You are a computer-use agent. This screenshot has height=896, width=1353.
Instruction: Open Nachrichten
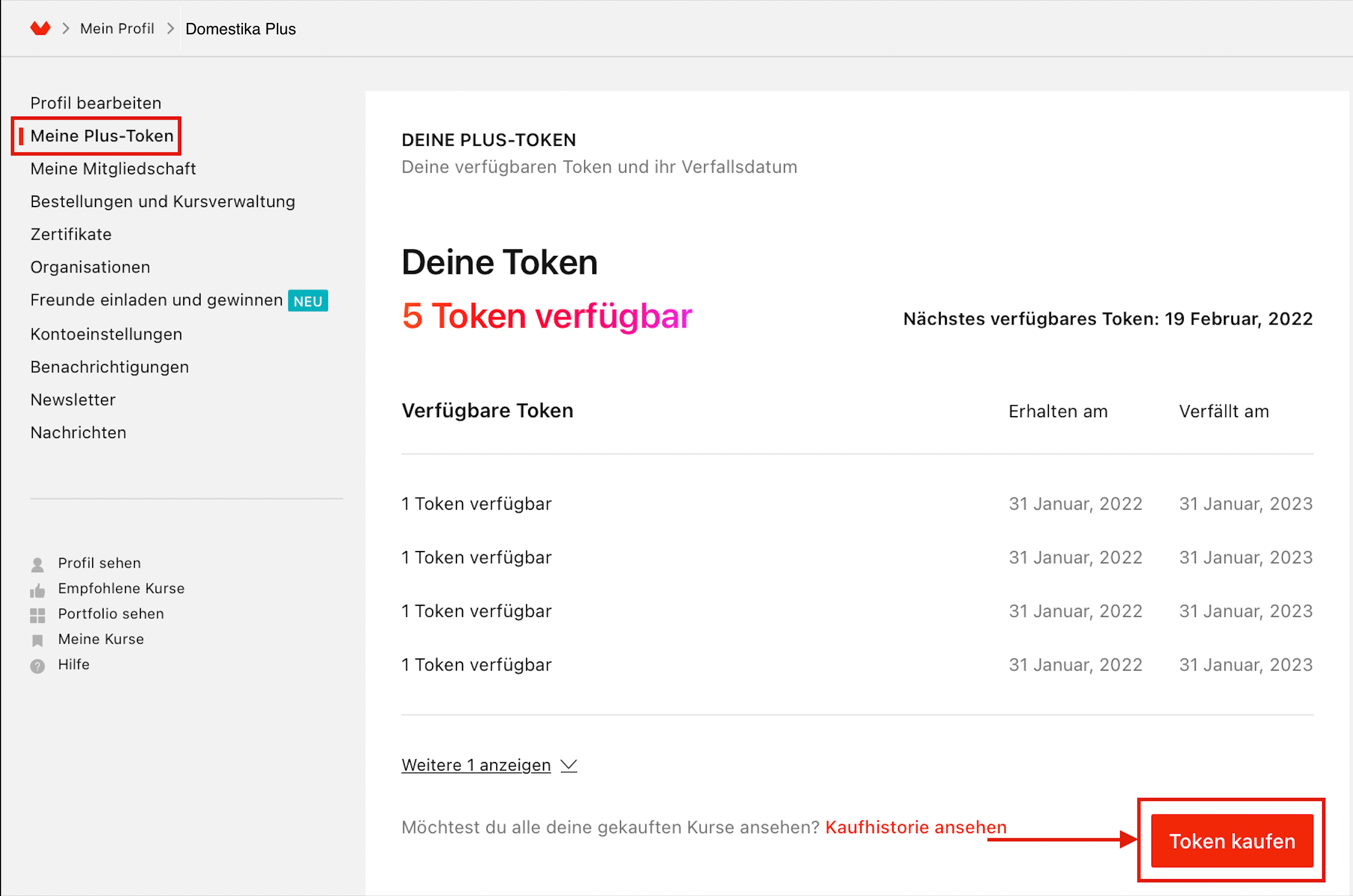(78, 433)
